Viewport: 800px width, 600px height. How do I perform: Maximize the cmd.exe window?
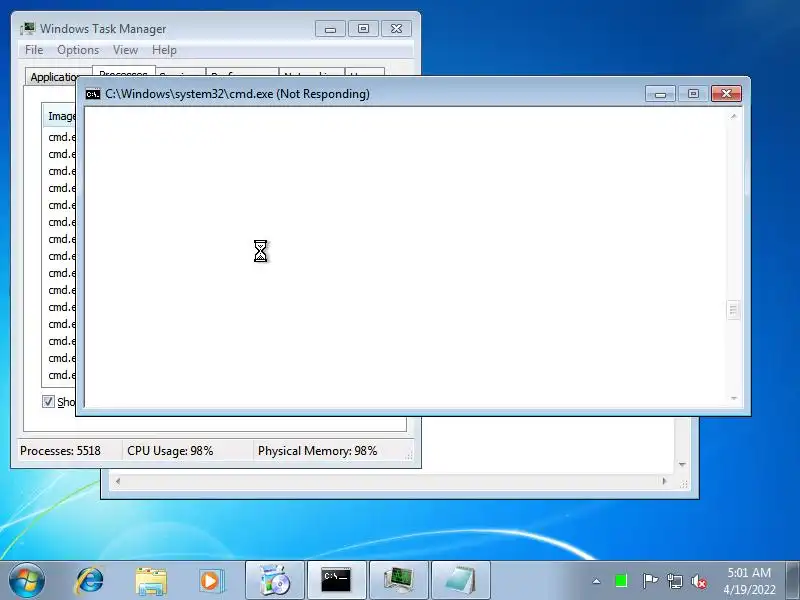pyautogui.click(x=693, y=94)
